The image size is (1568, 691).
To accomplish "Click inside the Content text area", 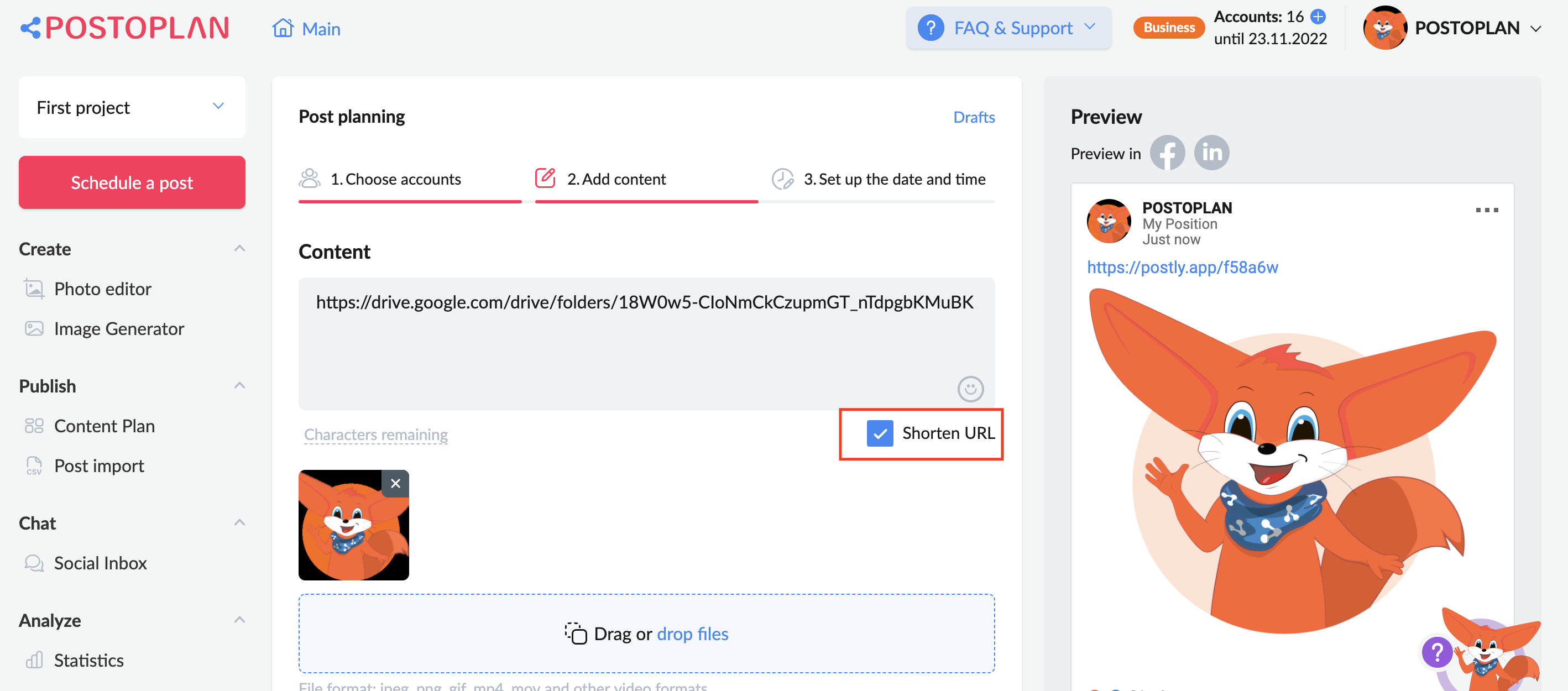I will click(646, 344).
